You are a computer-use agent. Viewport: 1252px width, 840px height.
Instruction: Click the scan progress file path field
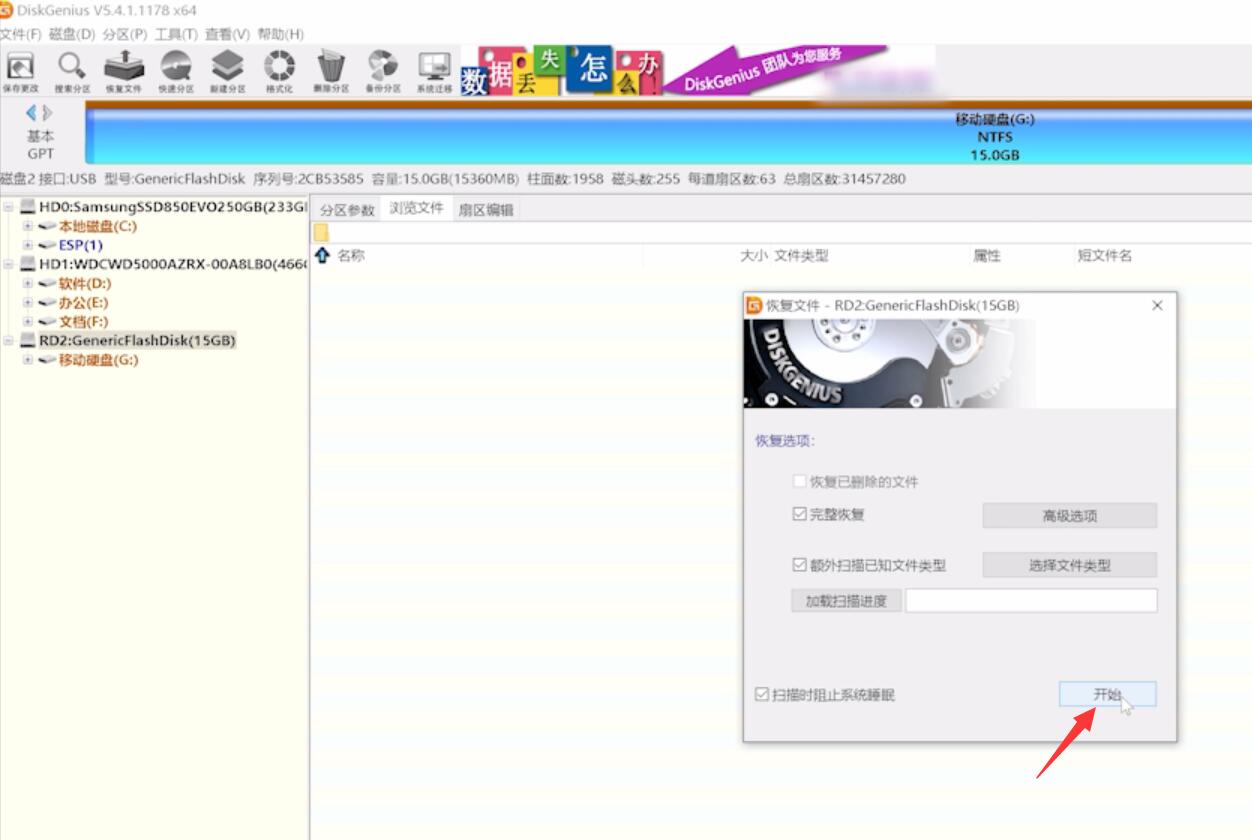coord(1031,601)
